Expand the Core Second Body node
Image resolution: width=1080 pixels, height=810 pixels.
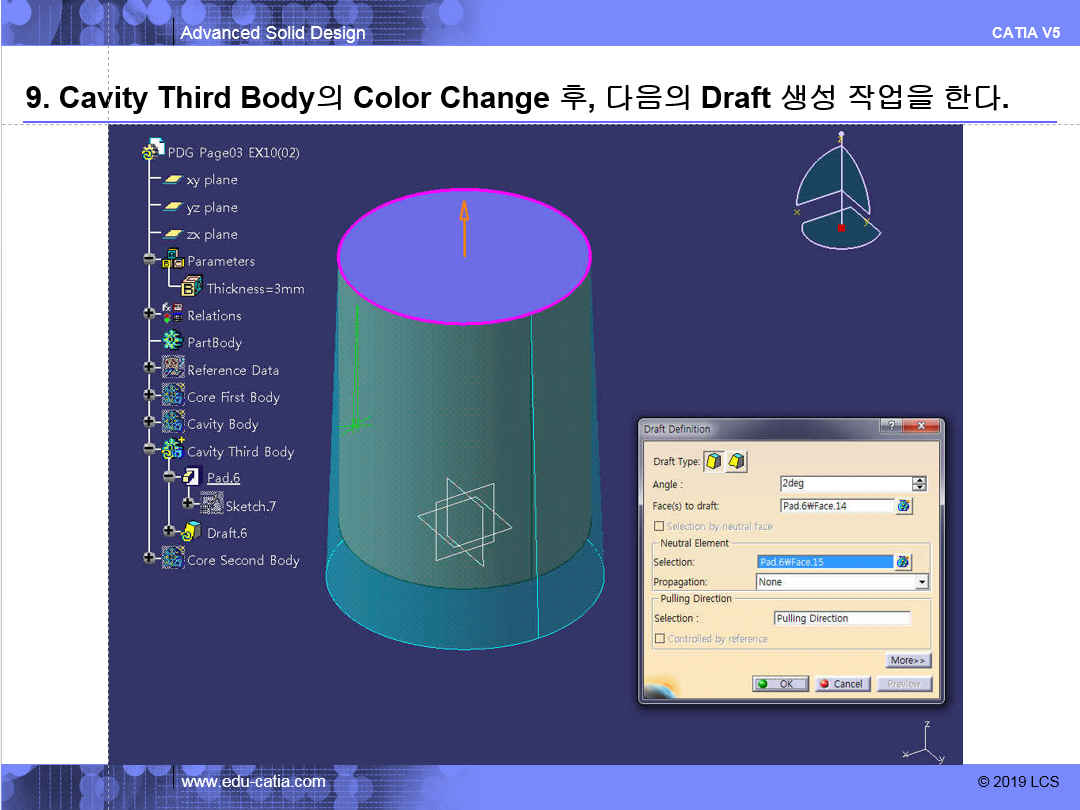coord(149,560)
